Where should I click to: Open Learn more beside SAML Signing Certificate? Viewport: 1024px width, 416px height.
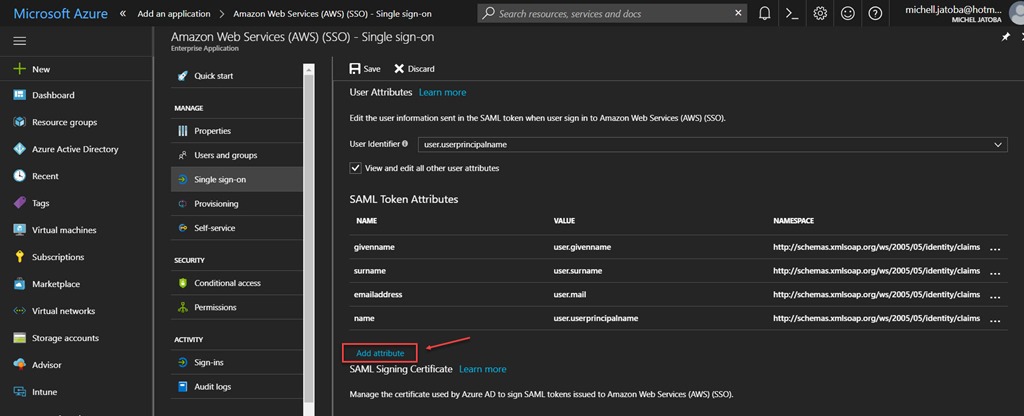483,369
